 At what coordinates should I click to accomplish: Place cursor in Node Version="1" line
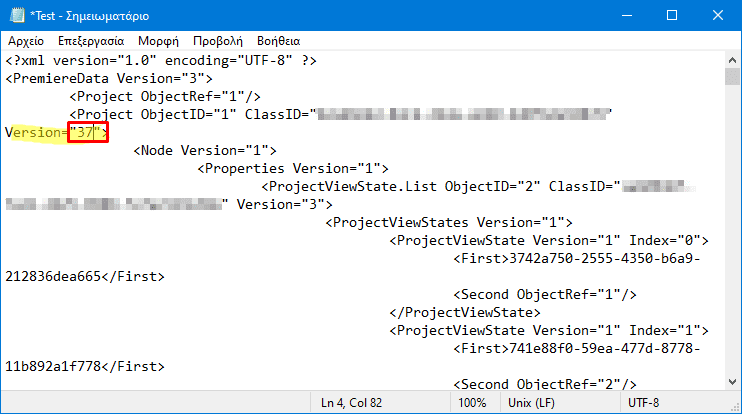pyautogui.click(x=191, y=150)
